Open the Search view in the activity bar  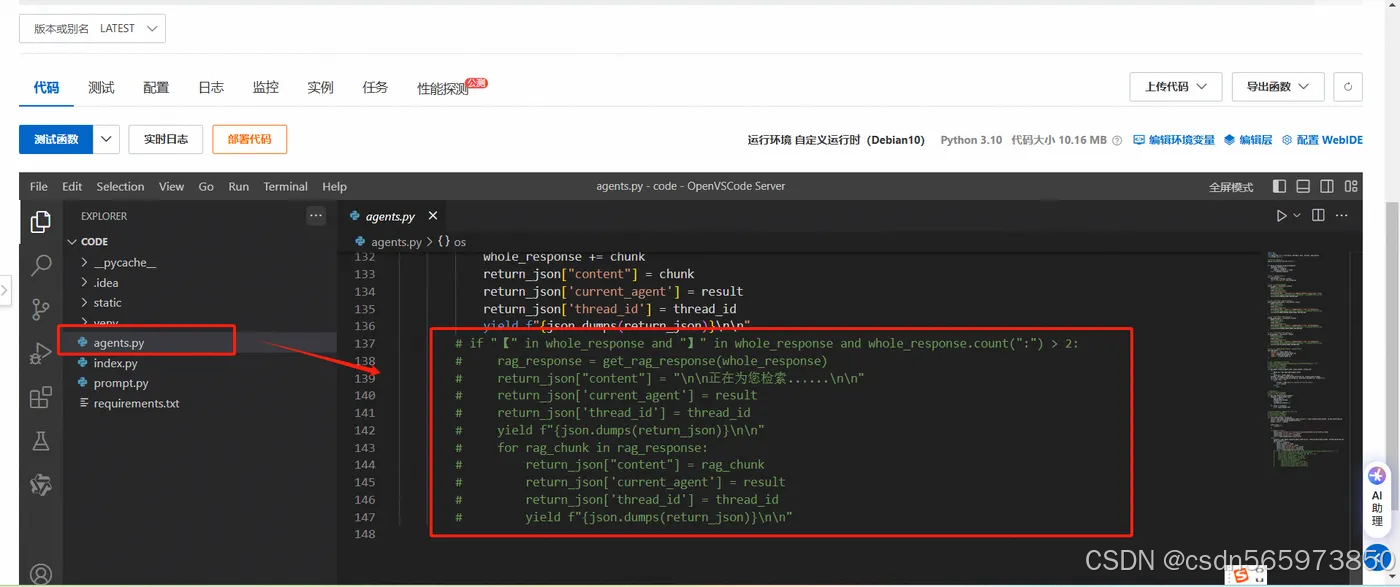tap(41, 265)
